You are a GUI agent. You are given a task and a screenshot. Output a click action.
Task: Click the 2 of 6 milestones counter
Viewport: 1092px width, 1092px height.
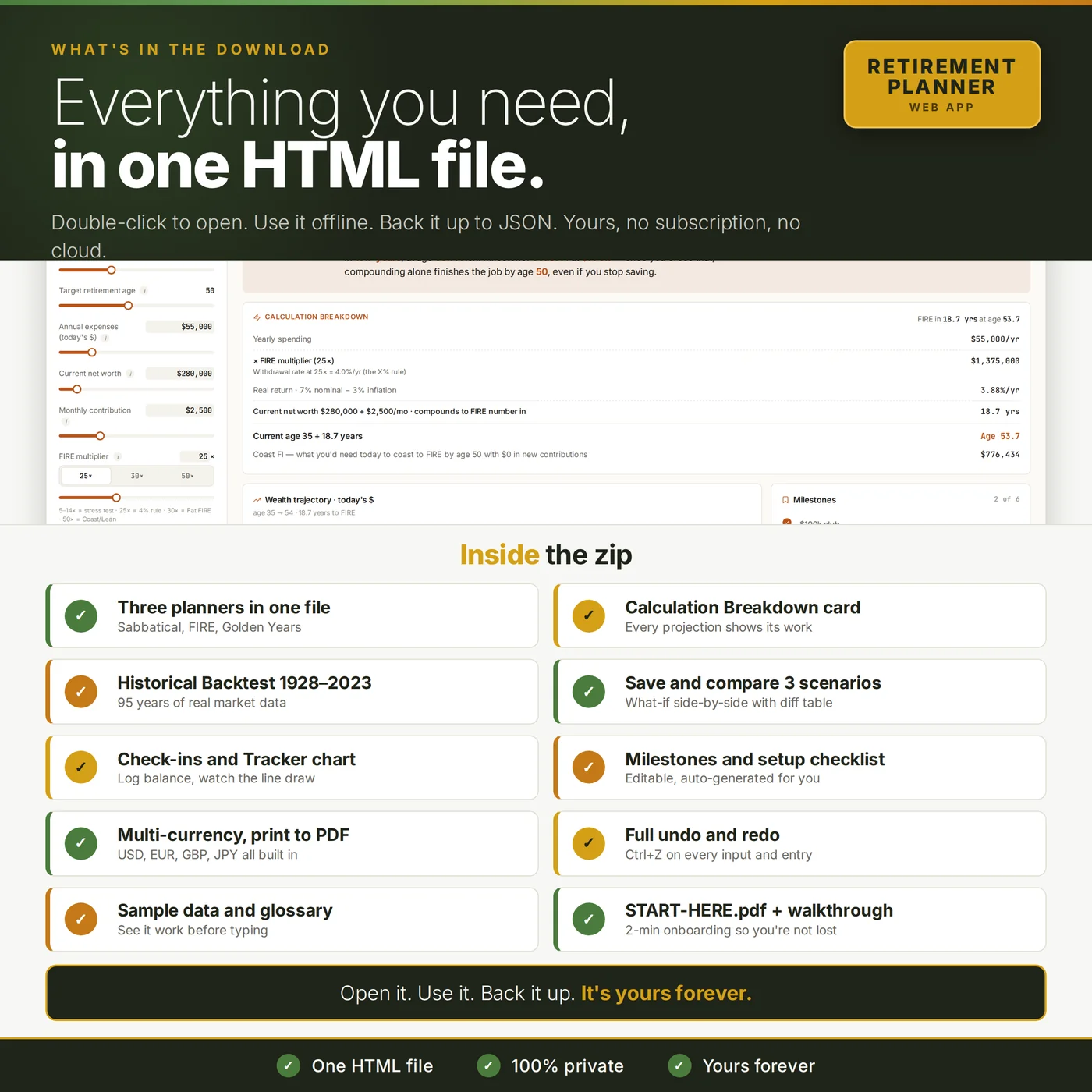coord(1006,499)
